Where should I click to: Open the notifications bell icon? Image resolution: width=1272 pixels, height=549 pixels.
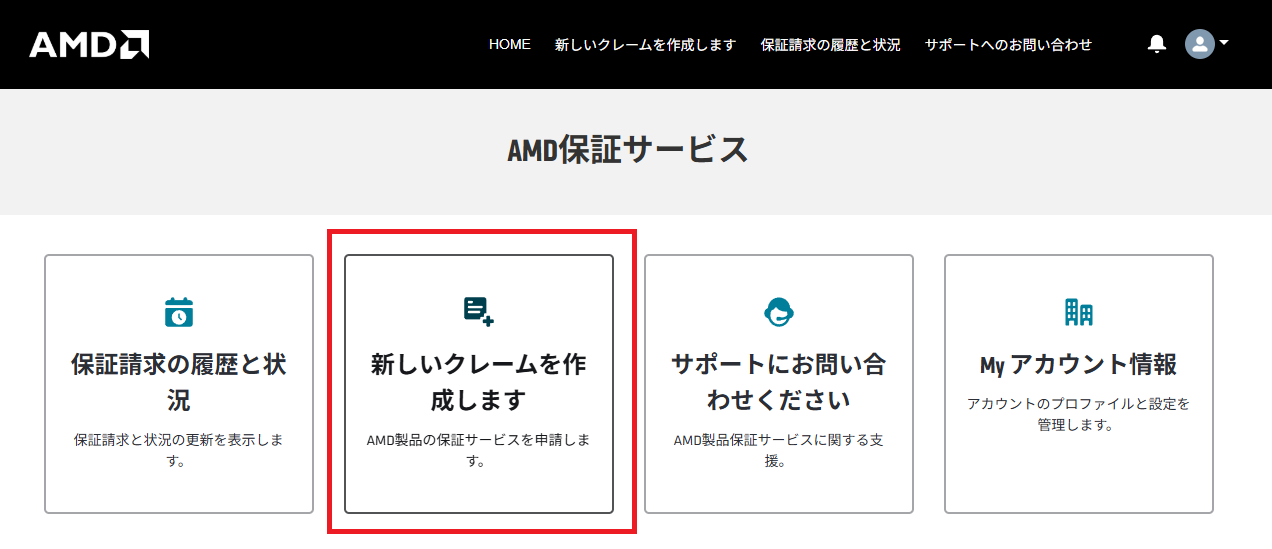[x=1157, y=44]
